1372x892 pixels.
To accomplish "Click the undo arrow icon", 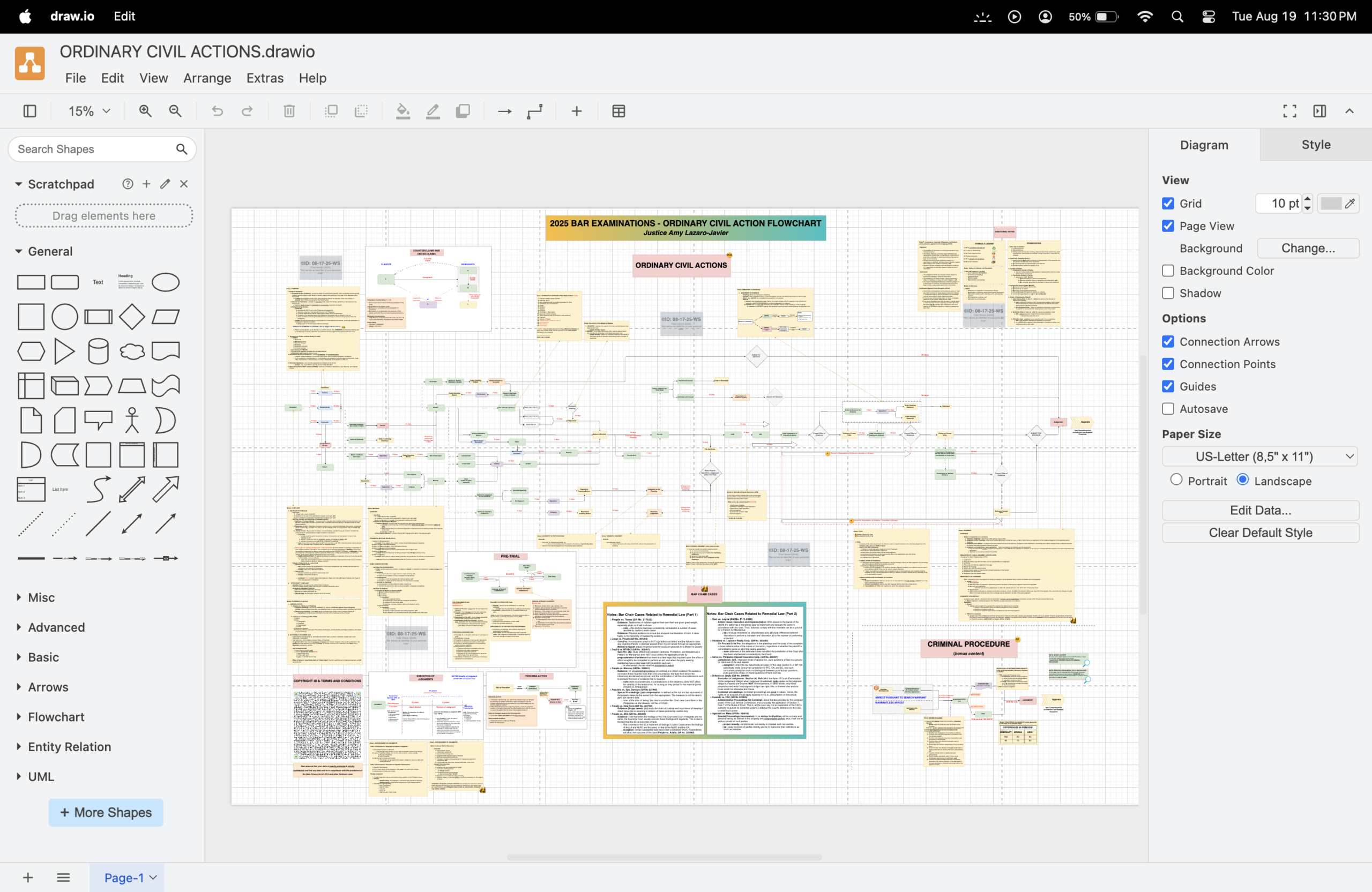I will click(x=218, y=111).
